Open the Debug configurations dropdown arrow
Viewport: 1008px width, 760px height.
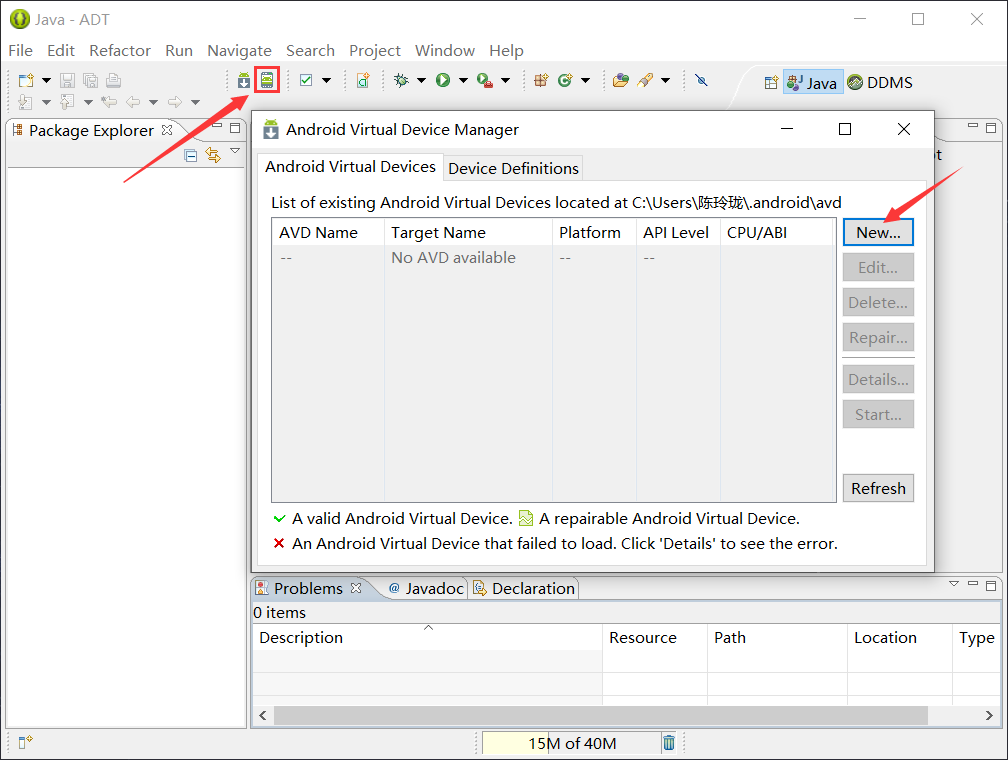(421, 80)
